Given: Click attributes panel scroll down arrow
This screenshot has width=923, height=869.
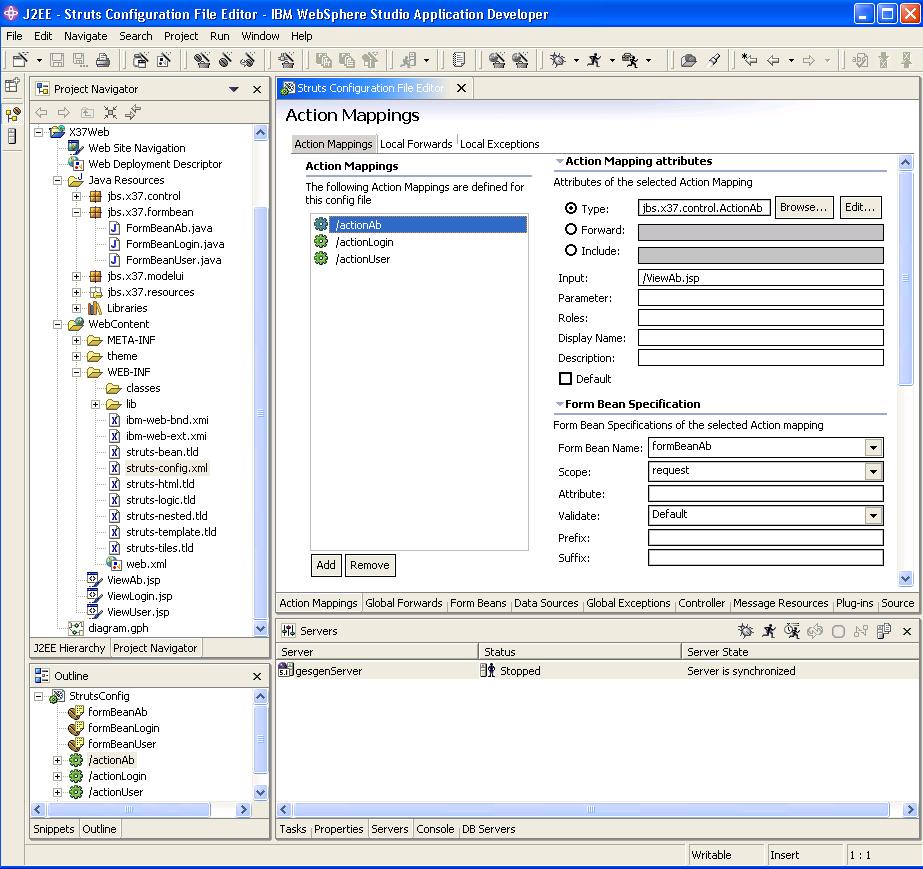Looking at the screenshot, I should click(x=905, y=579).
